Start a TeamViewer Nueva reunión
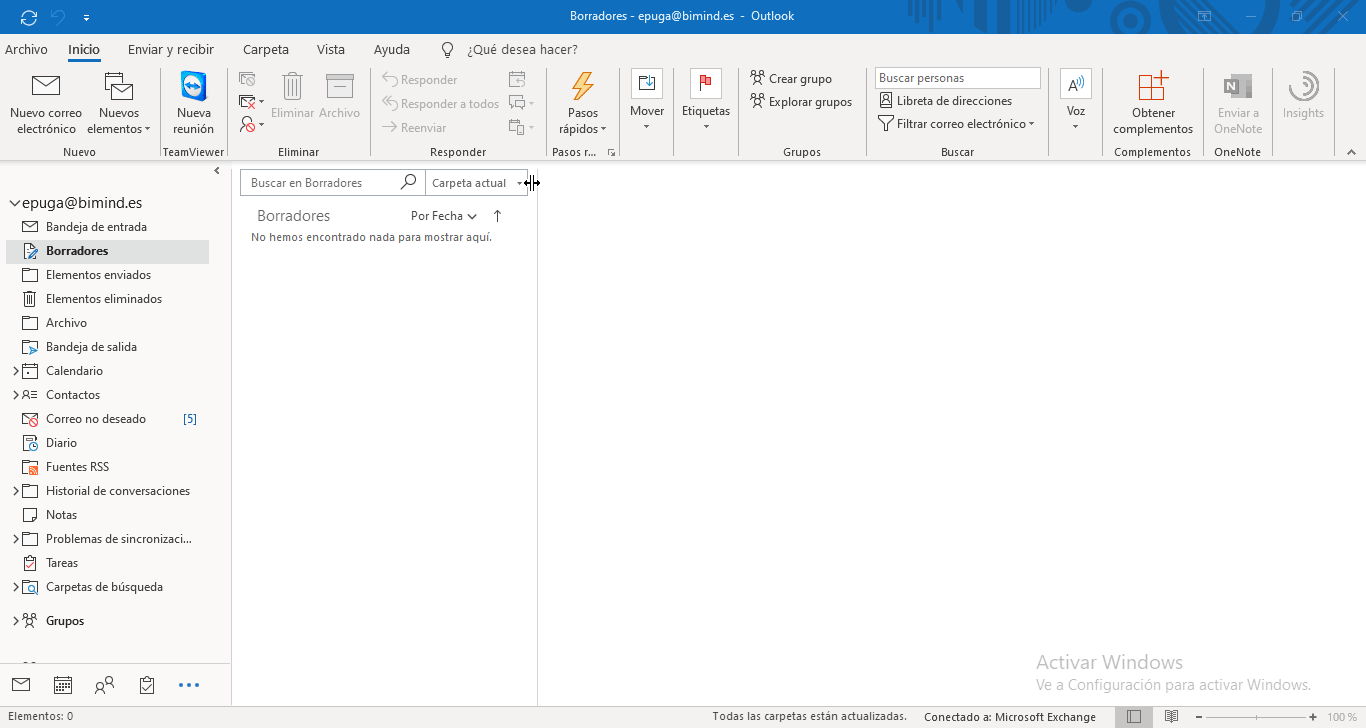The image size is (1366, 728). tap(193, 104)
